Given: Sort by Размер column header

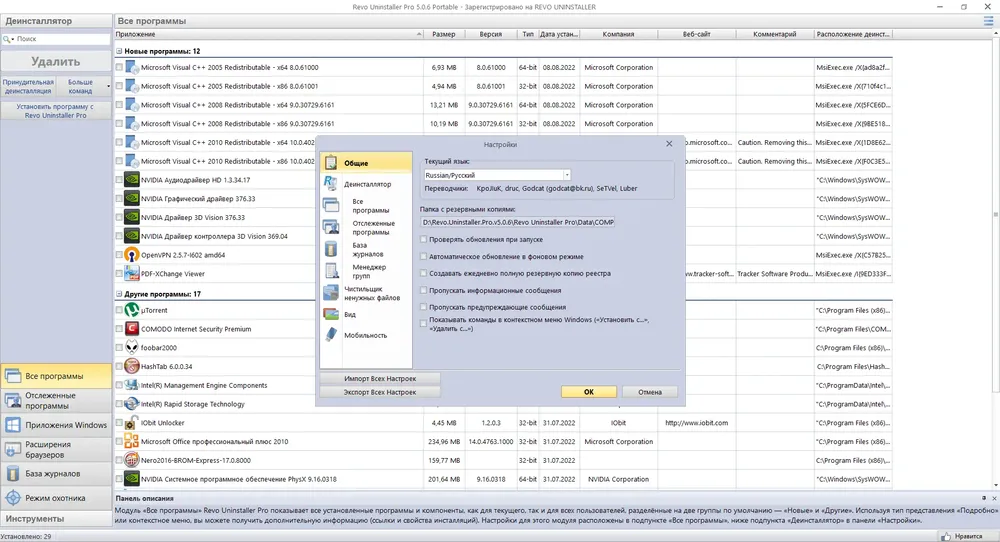Looking at the screenshot, I should (444, 34).
